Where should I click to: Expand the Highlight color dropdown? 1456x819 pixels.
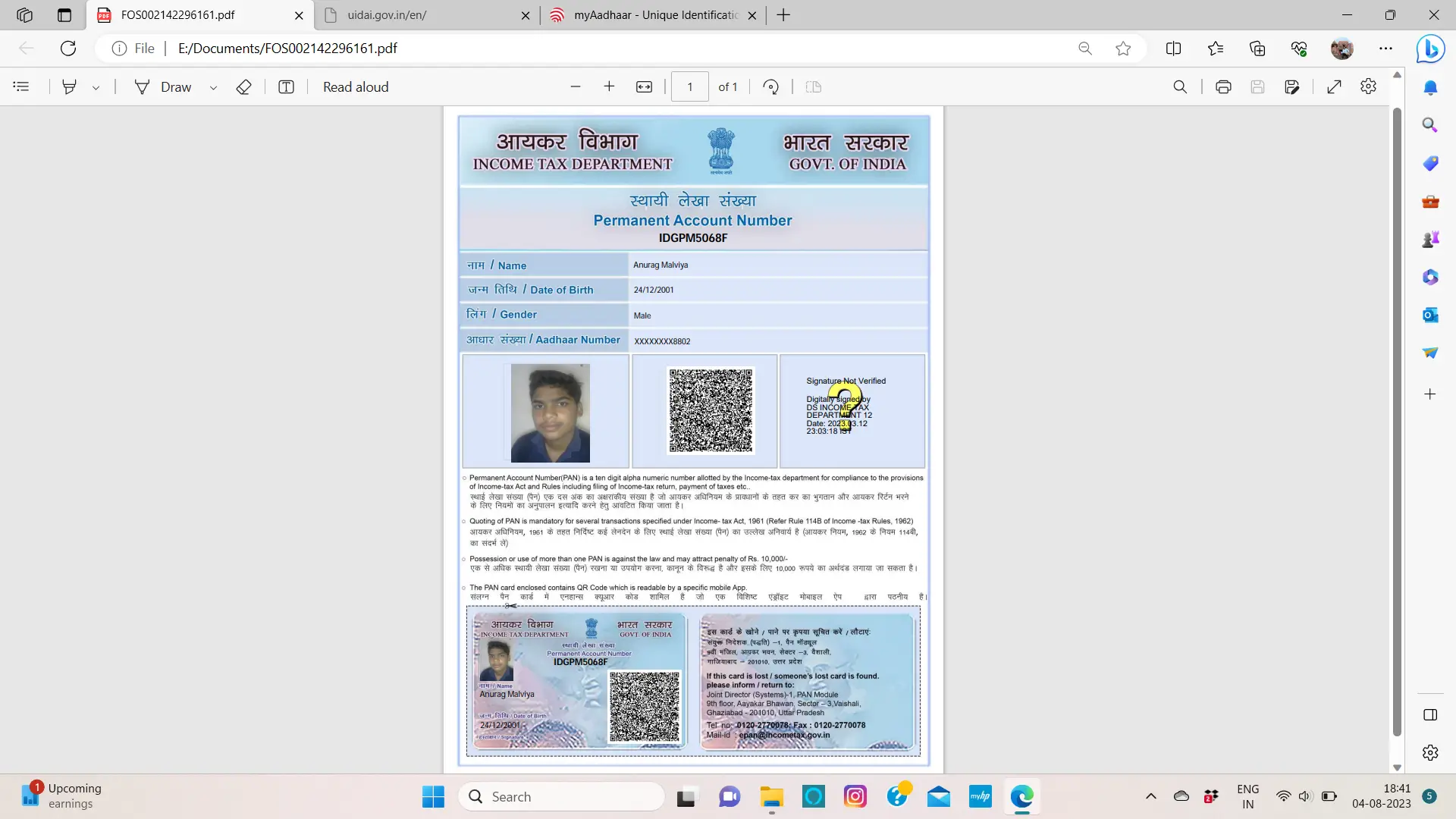96,88
